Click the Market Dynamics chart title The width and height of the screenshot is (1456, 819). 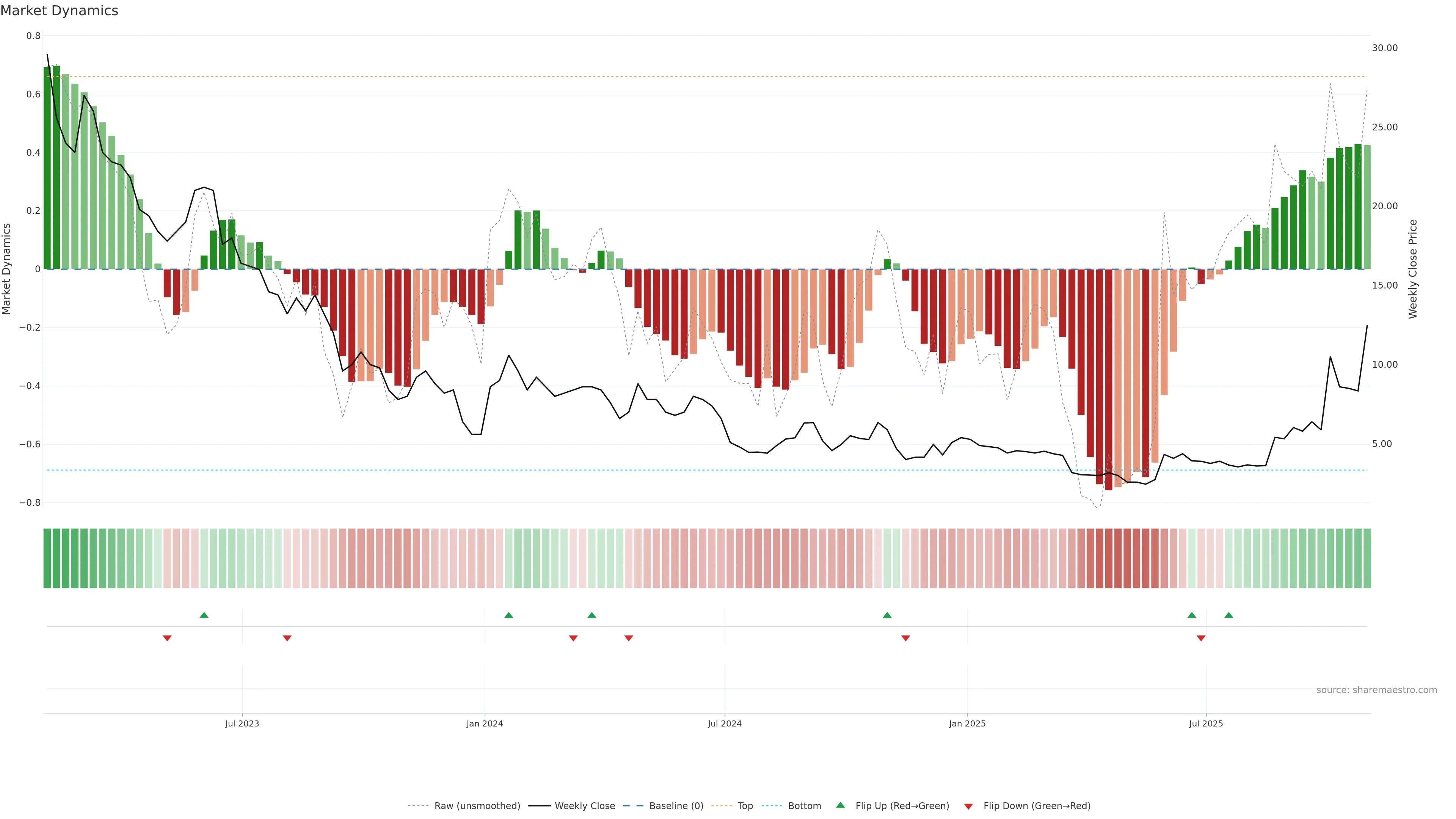coord(60,11)
